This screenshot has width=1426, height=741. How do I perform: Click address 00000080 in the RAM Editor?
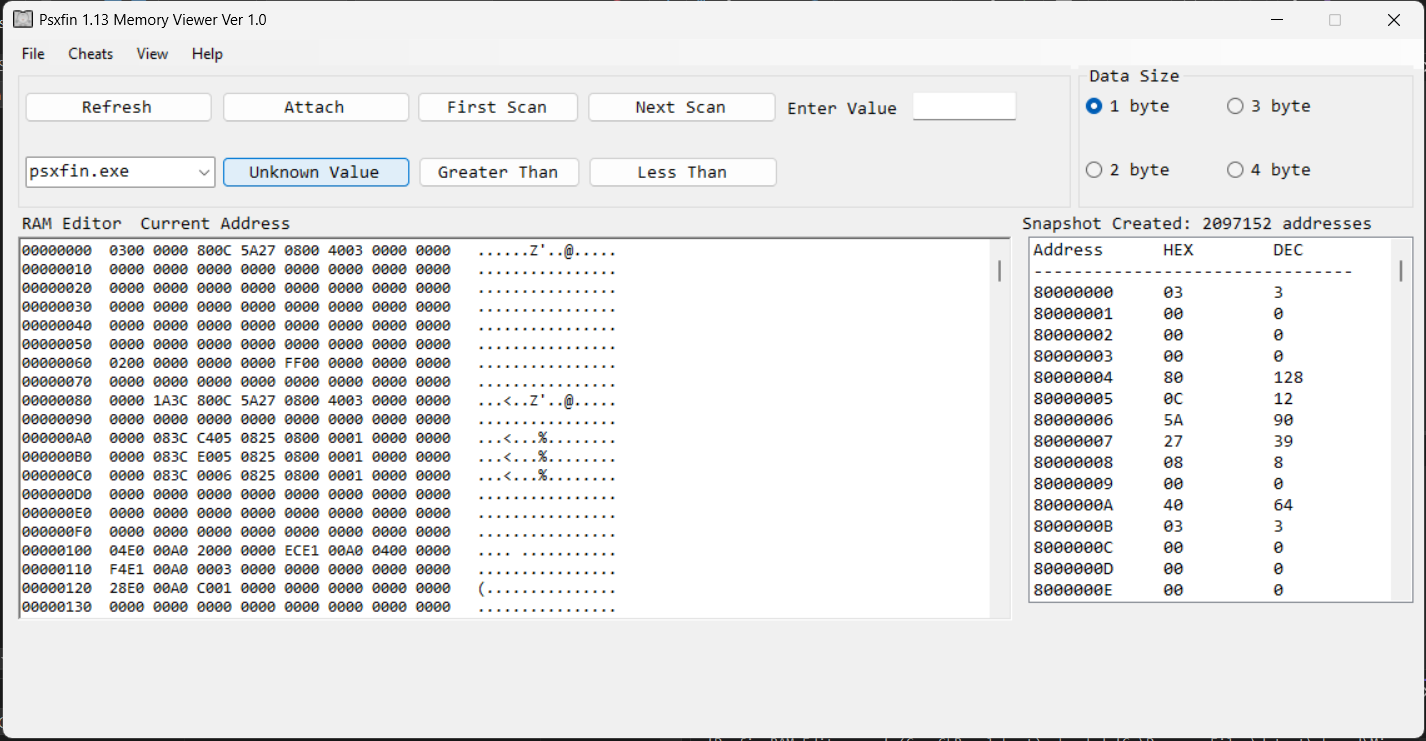tap(57, 400)
